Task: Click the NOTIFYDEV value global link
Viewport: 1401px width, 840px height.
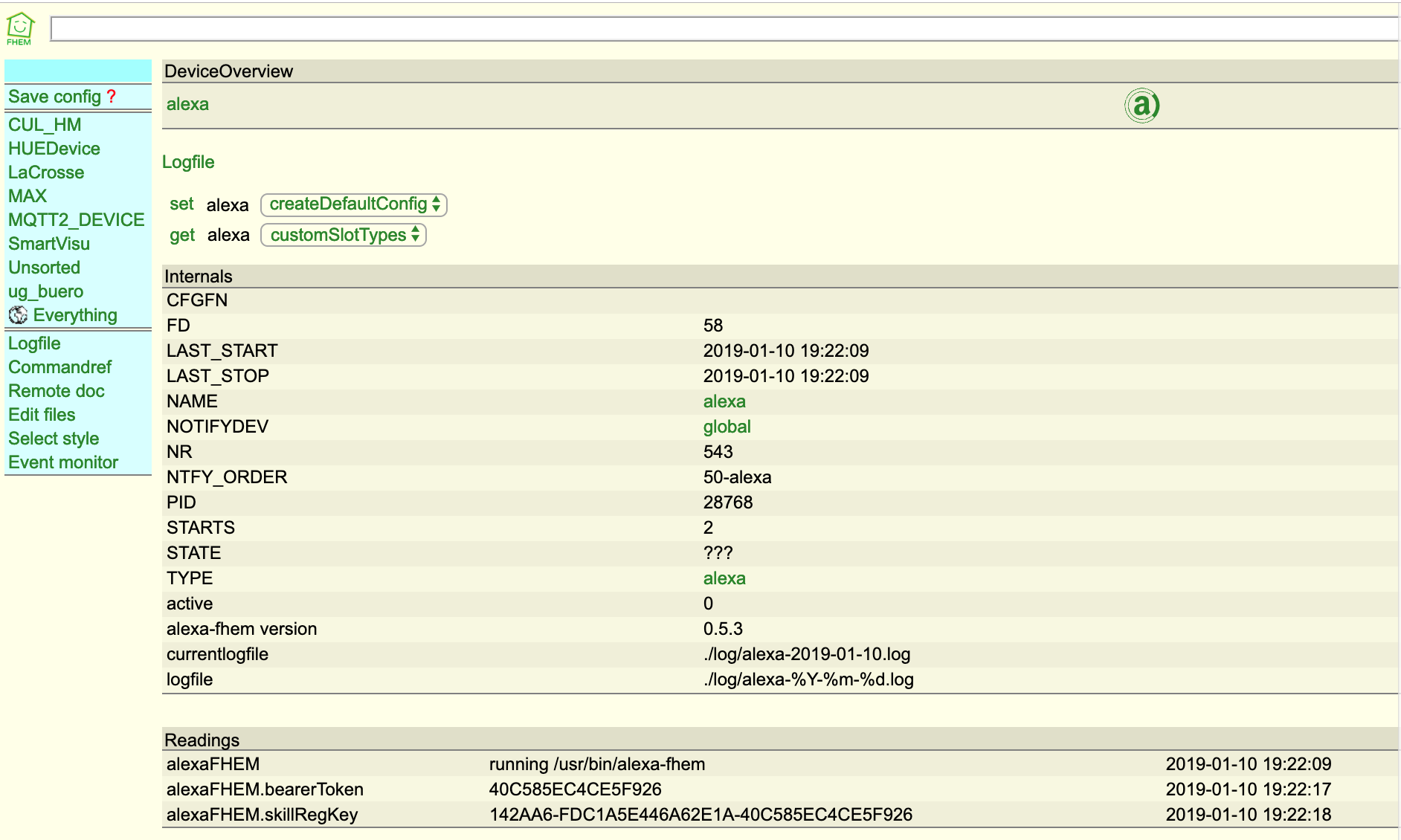Action: click(727, 427)
